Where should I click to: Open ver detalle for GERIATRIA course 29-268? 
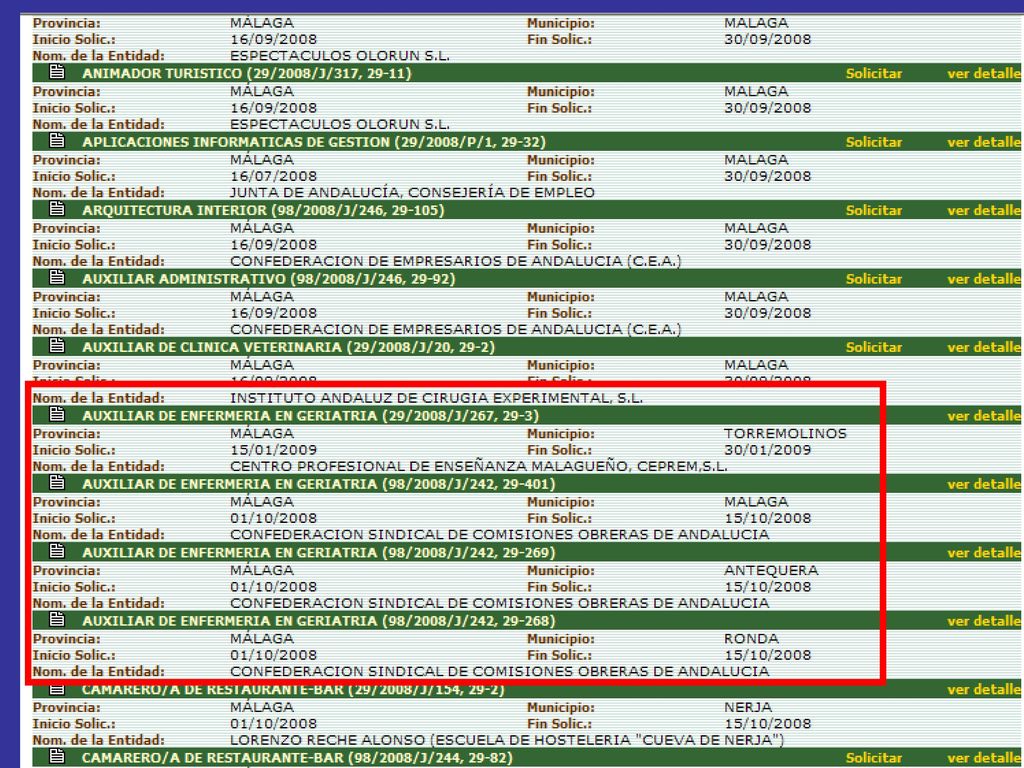tap(984, 621)
